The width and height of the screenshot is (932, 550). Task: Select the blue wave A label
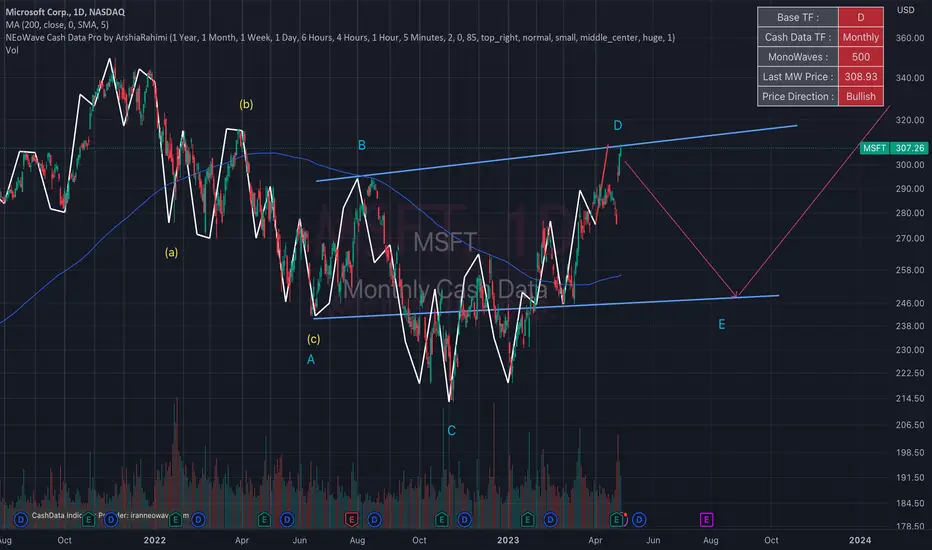[310, 360]
